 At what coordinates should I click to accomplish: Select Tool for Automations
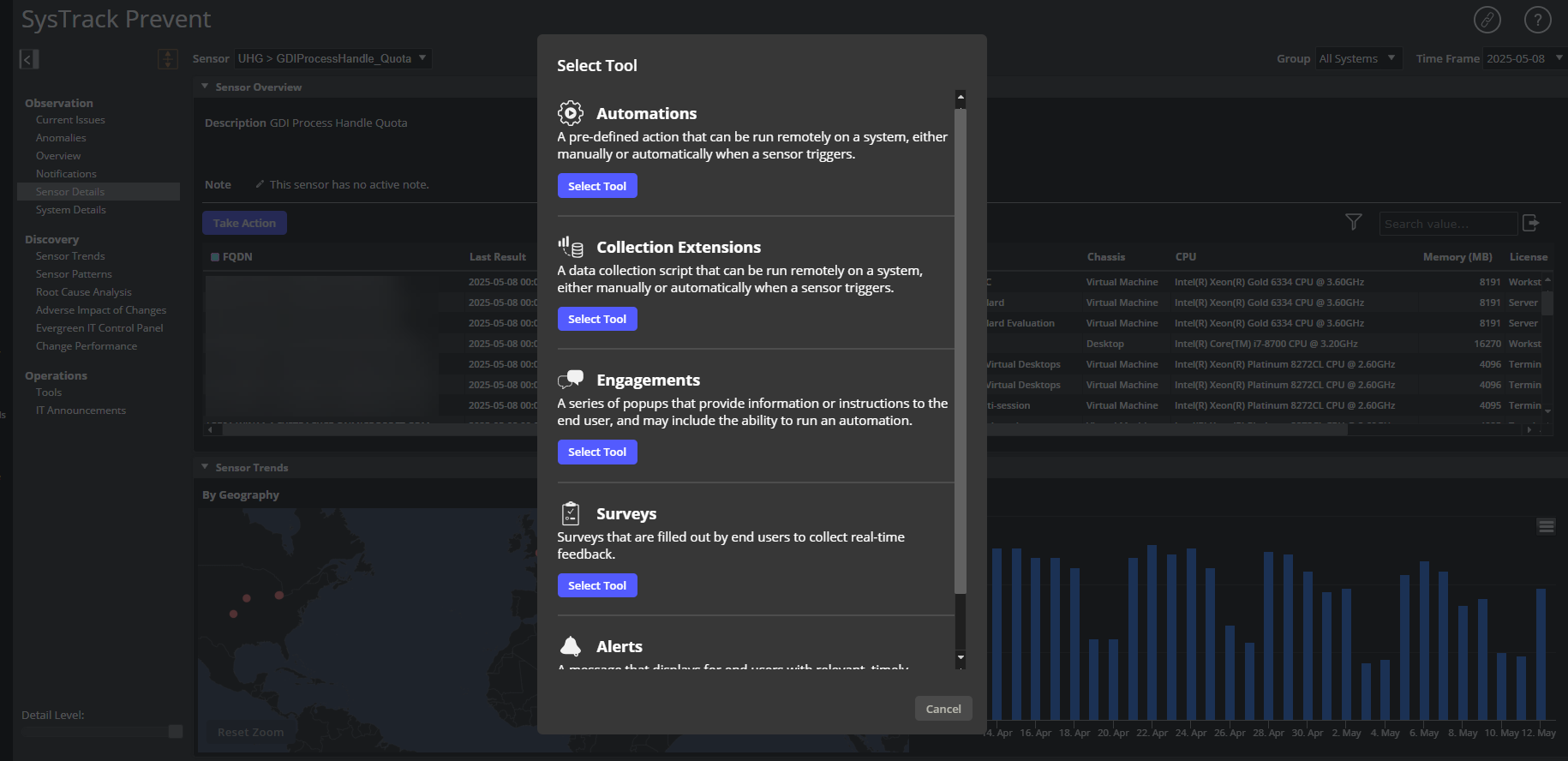click(597, 186)
